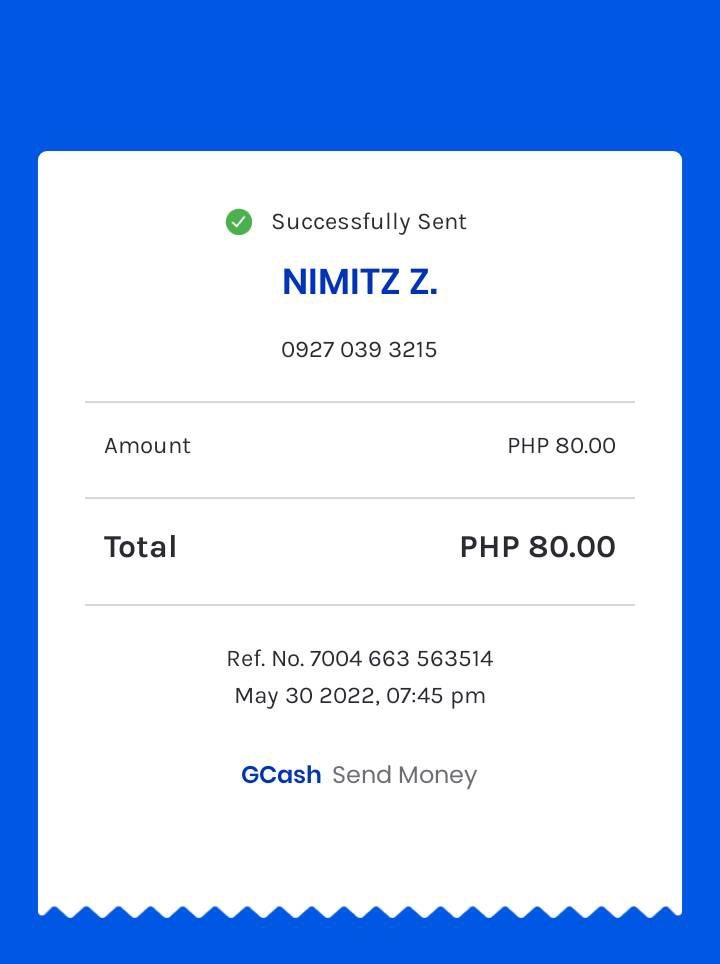Click the PHP 80.00 value in the Amount row

click(x=561, y=446)
